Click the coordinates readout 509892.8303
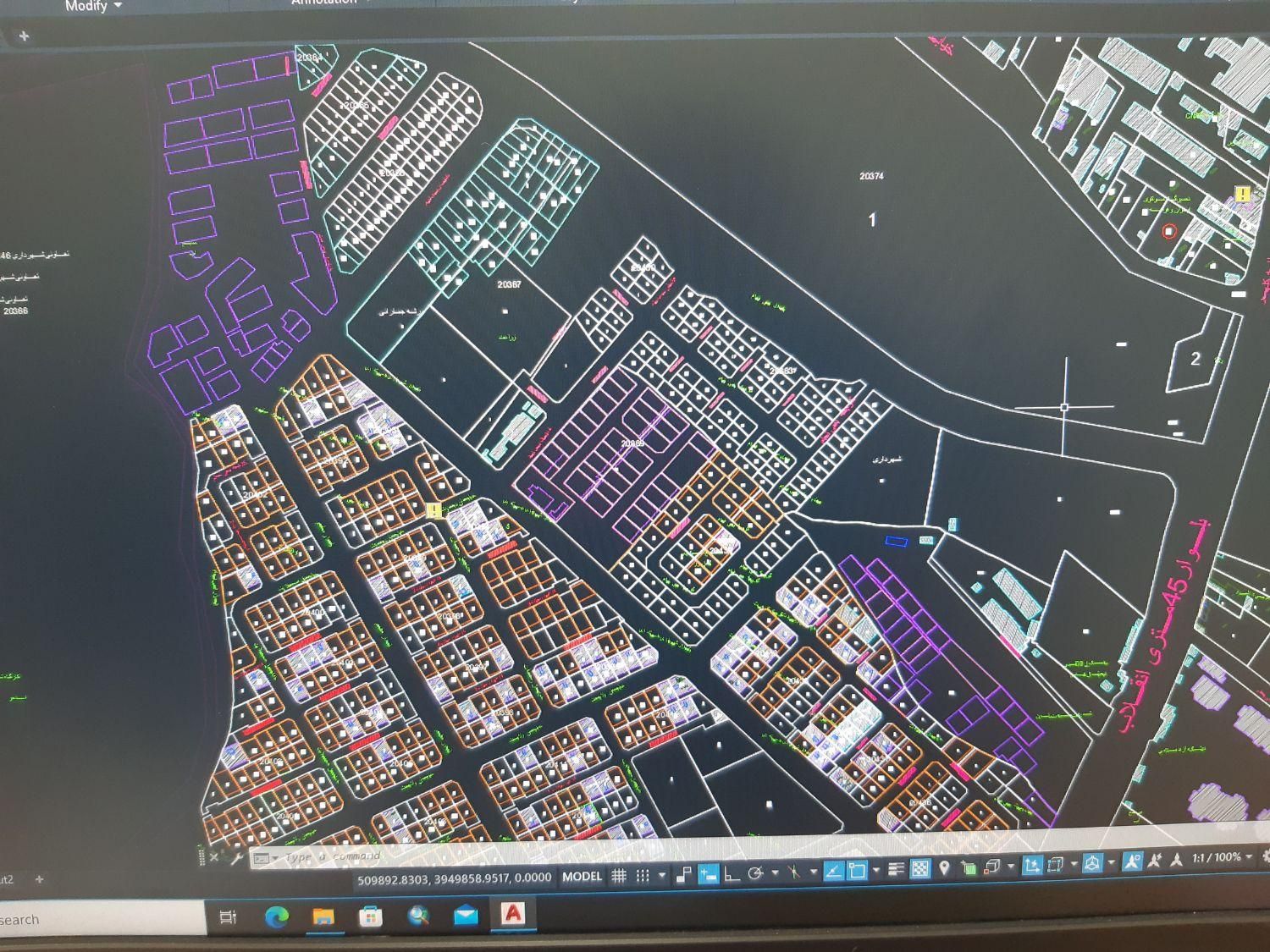 pos(454,878)
